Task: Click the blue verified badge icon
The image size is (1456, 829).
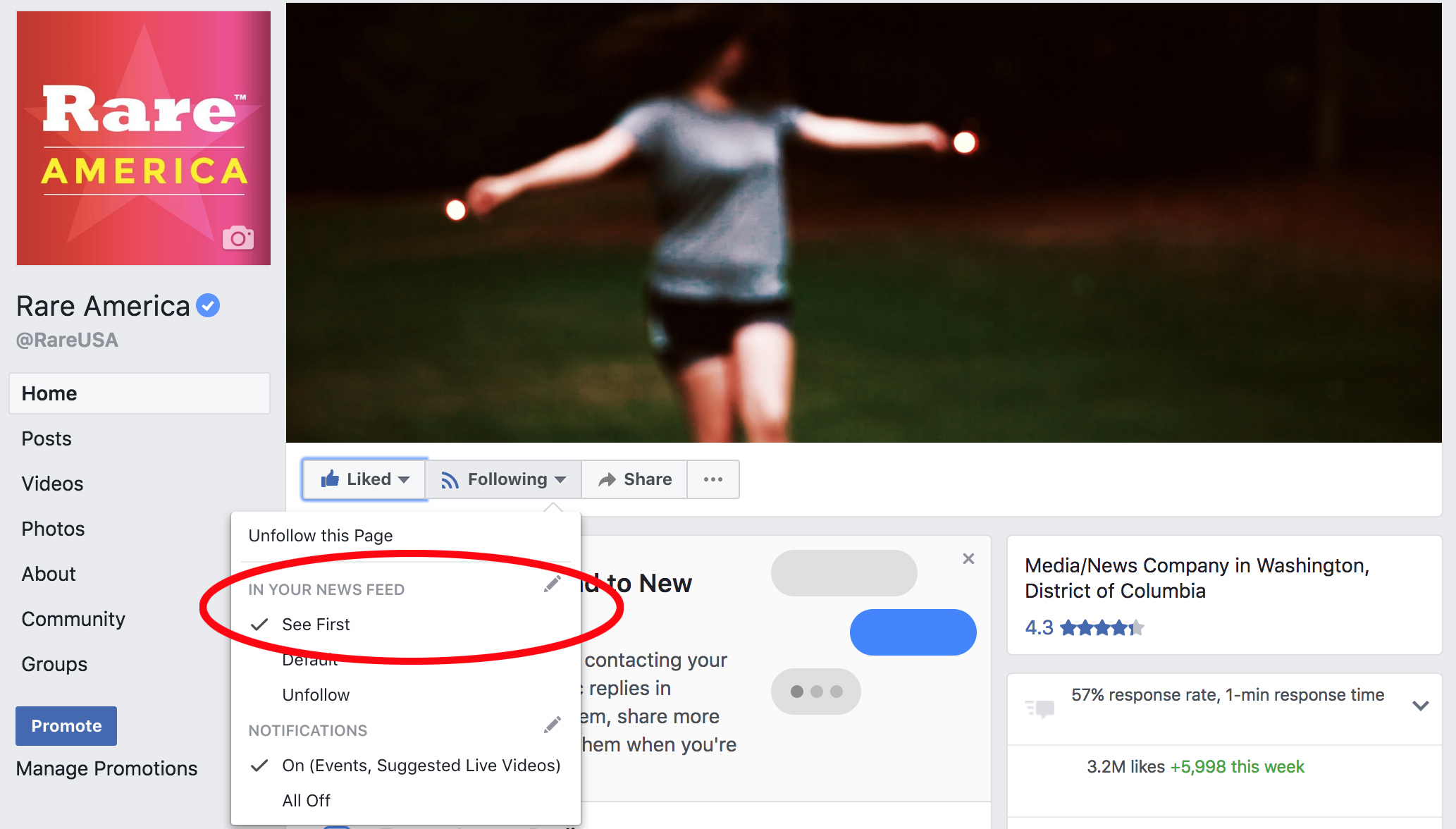Action: coord(208,306)
